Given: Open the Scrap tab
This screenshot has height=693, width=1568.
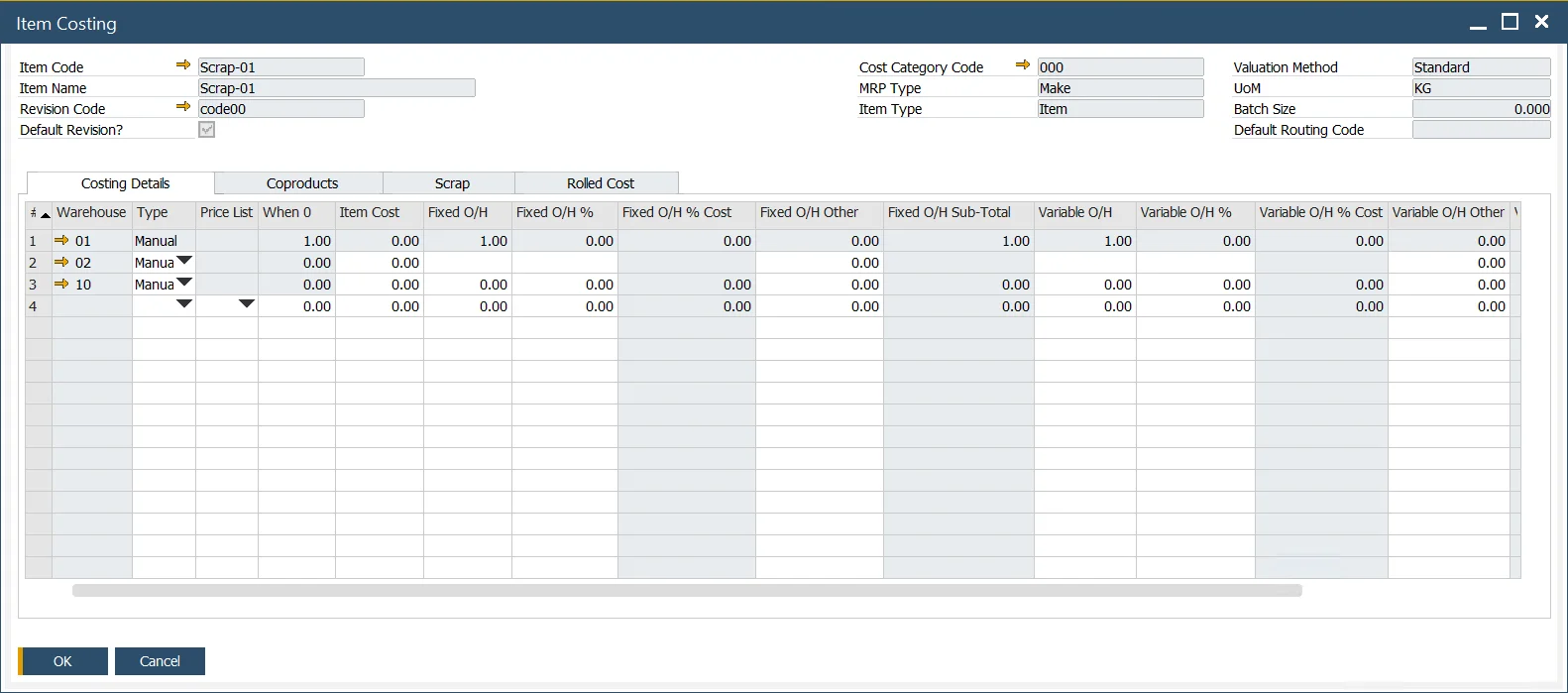Looking at the screenshot, I should click(x=452, y=183).
